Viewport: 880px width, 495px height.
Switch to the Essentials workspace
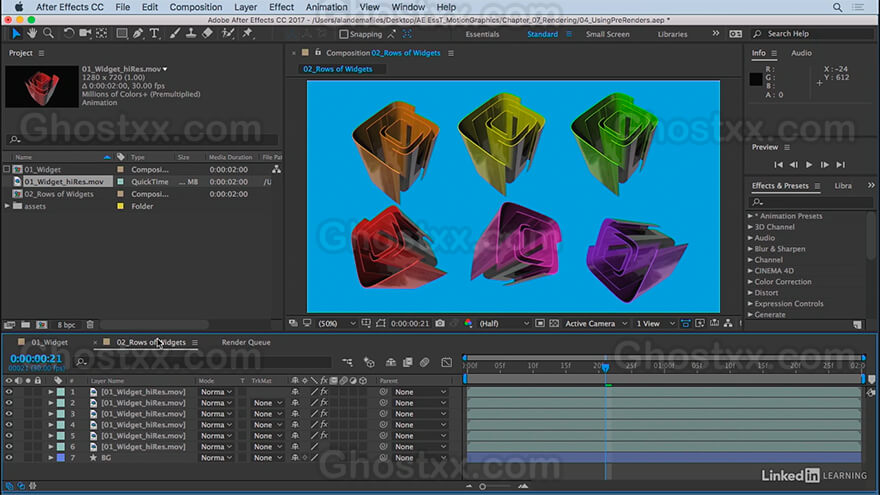coord(482,34)
